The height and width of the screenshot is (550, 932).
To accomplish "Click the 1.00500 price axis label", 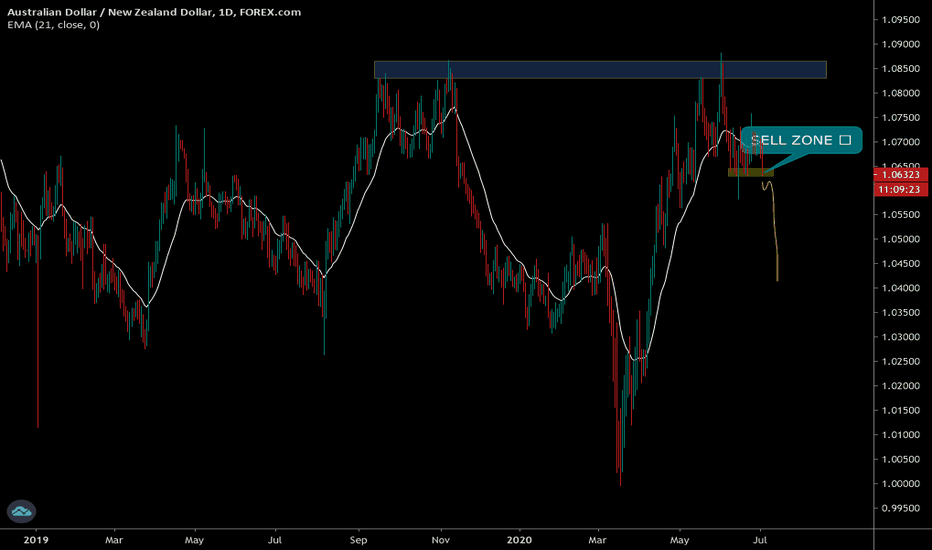I will 900,459.
